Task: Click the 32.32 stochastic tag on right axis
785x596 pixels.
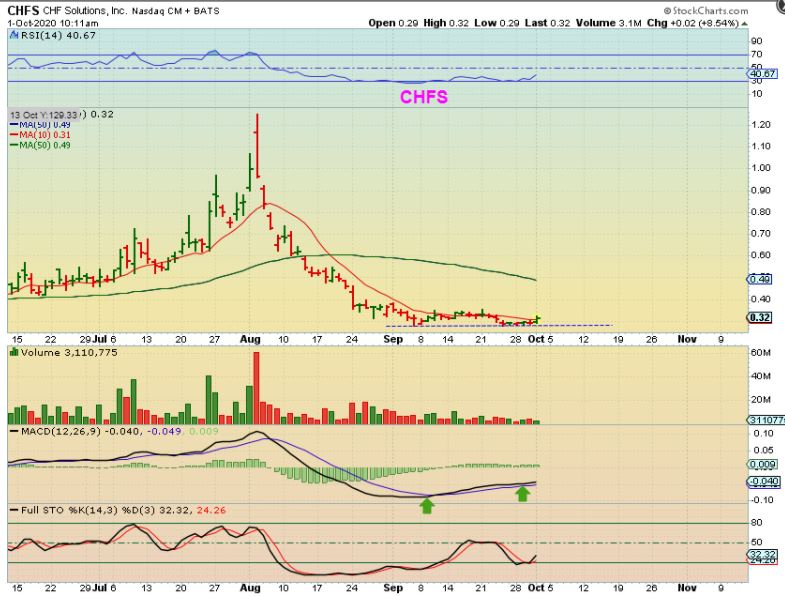Action: 762,554
